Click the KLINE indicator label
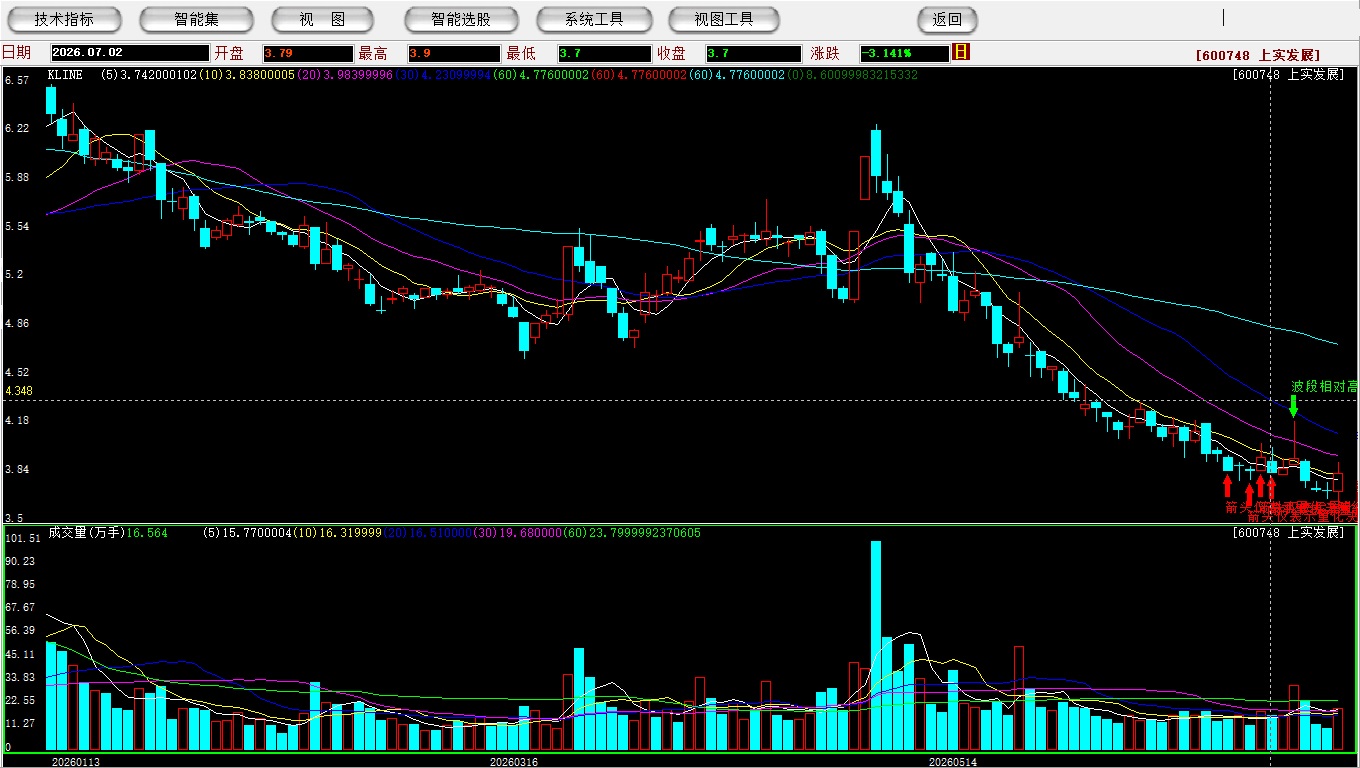This screenshot has height=768, width=1360. pyautogui.click(x=65, y=74)
